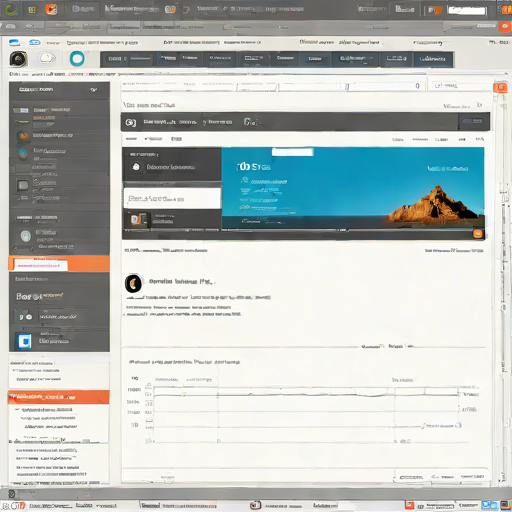This screenshot has height=512, width=512.
Task: Click the orange icon in bottom taskbar
Action: point(410,505)
